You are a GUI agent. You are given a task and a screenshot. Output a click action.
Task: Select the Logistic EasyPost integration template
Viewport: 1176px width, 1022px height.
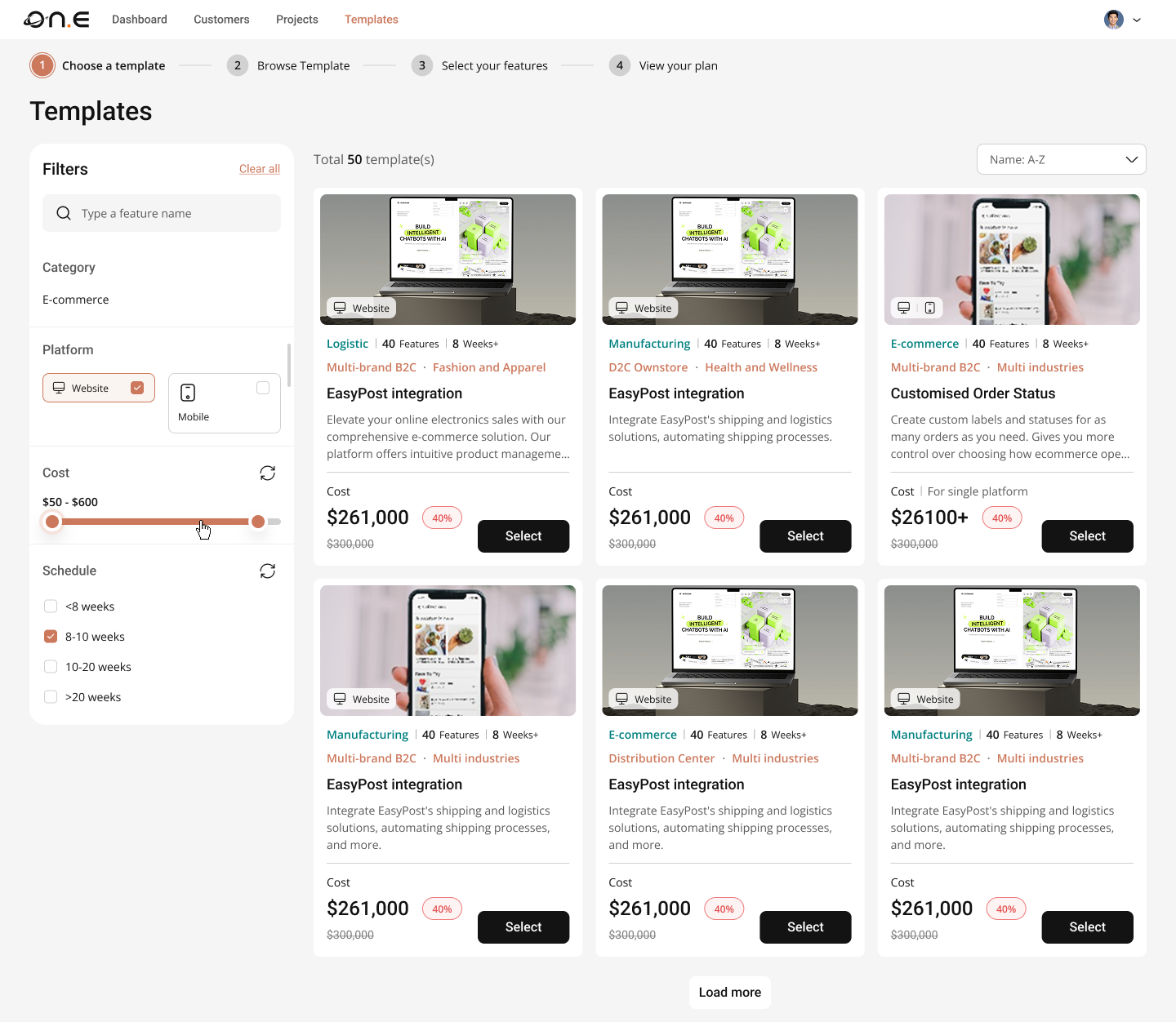click(x=523, y=536)
